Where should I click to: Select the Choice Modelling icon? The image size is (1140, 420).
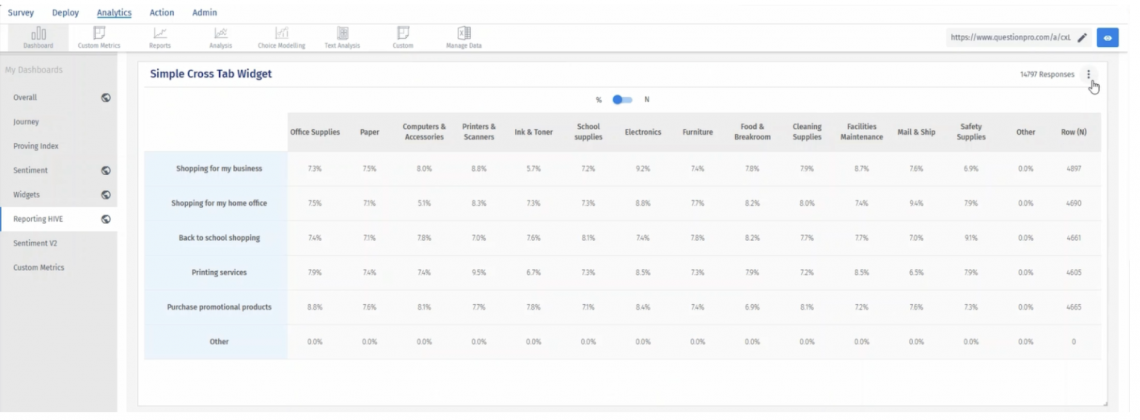(282, 37)
